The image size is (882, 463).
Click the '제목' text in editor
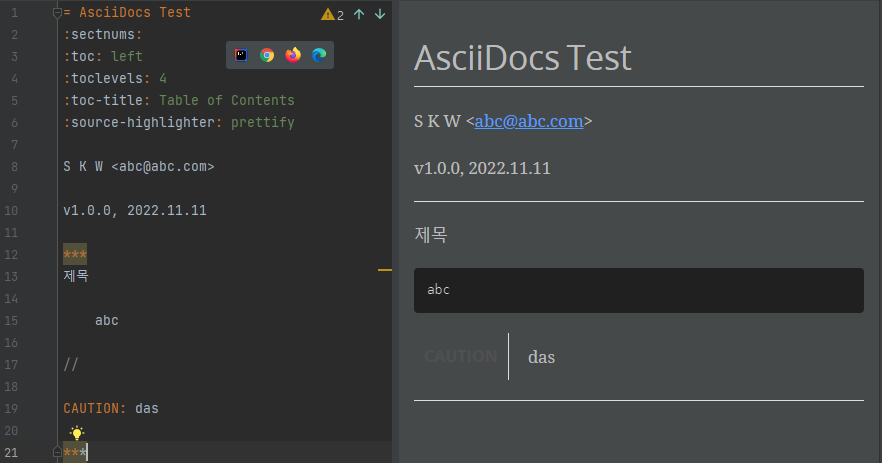coord(76,276)
